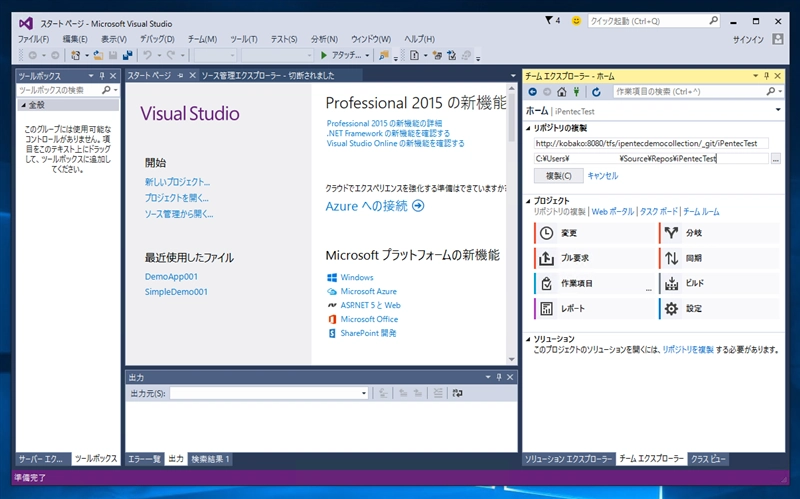Click the Microsoft Azure news link

368,291
